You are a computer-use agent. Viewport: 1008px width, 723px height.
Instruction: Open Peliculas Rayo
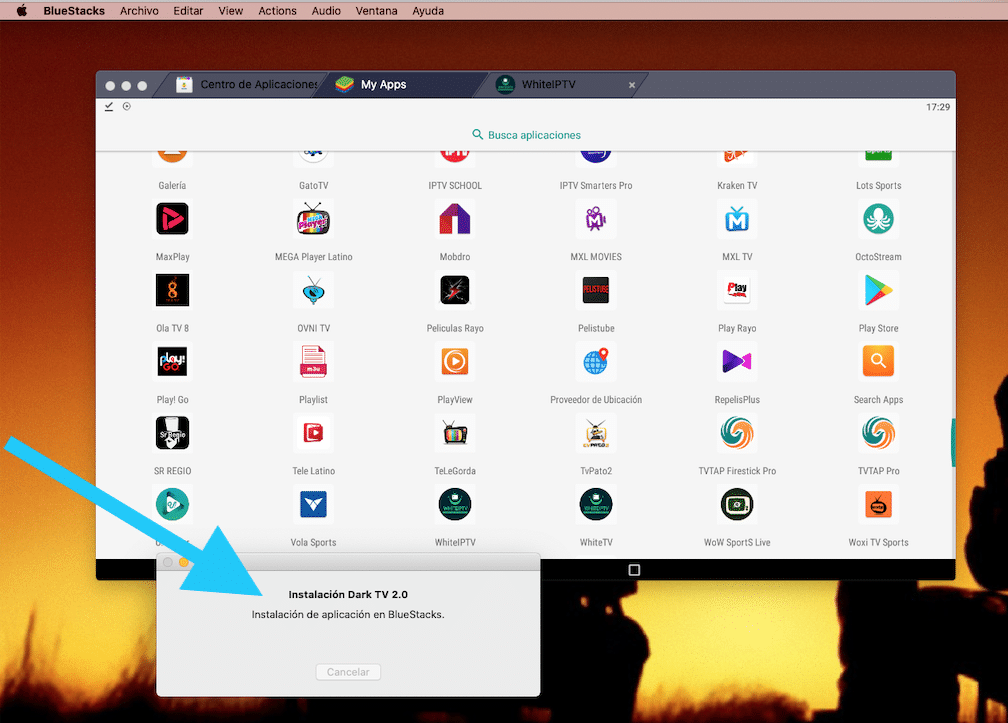coord(455,290)
